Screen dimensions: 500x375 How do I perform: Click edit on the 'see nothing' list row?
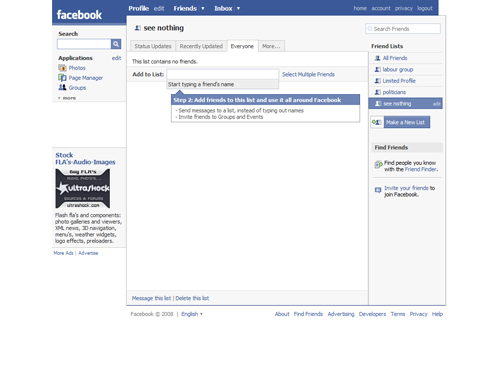tap(437, 104)
